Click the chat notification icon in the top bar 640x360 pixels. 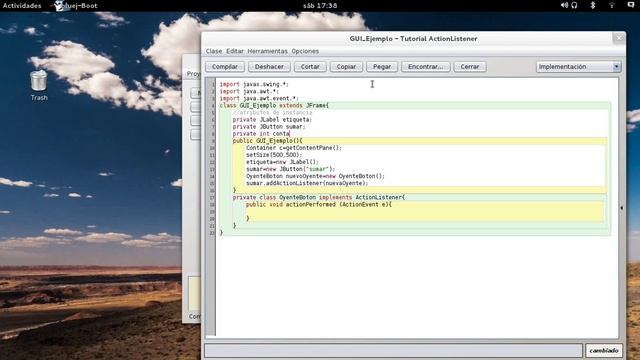pyautogui.click(x=631, y=5)
